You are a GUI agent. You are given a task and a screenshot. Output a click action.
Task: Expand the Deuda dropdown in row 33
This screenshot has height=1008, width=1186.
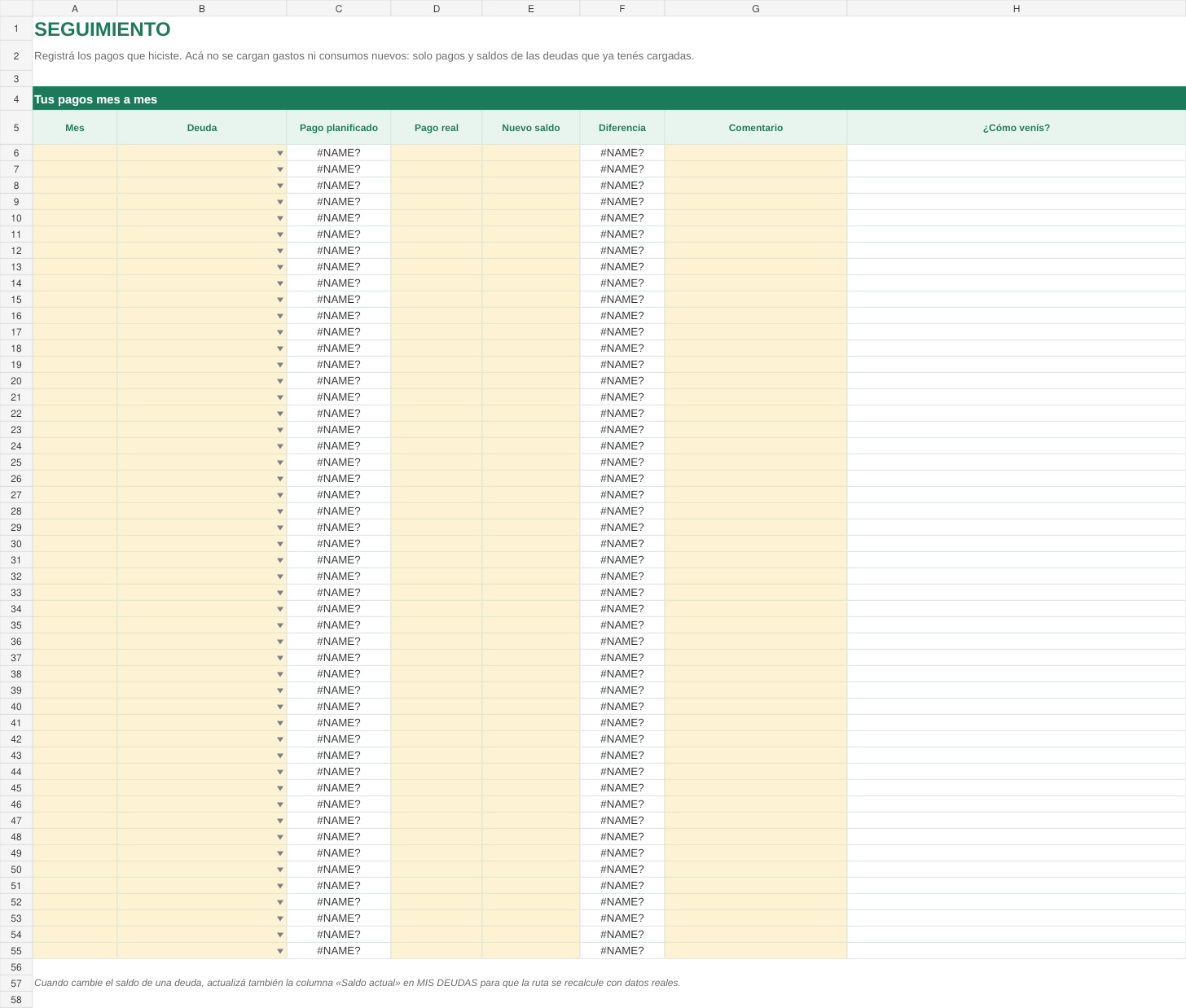[280, 593]
